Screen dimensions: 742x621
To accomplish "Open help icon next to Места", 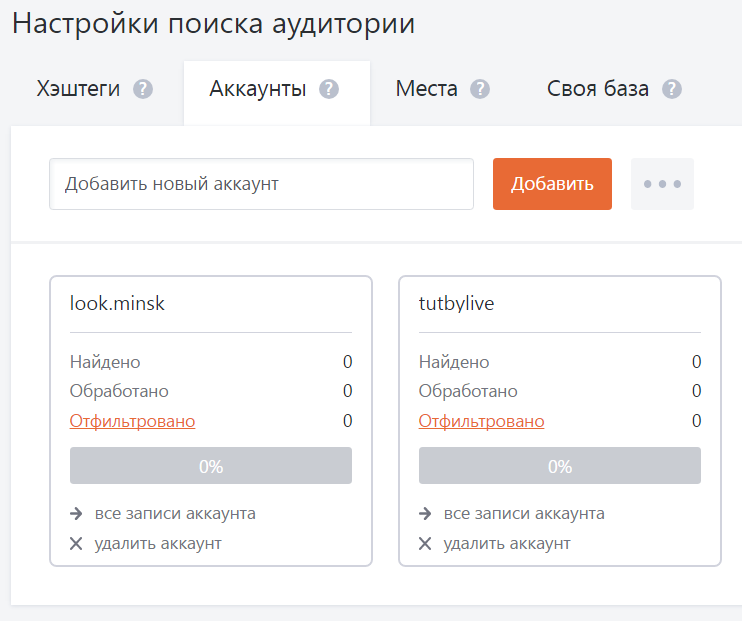I will point(480,89).
